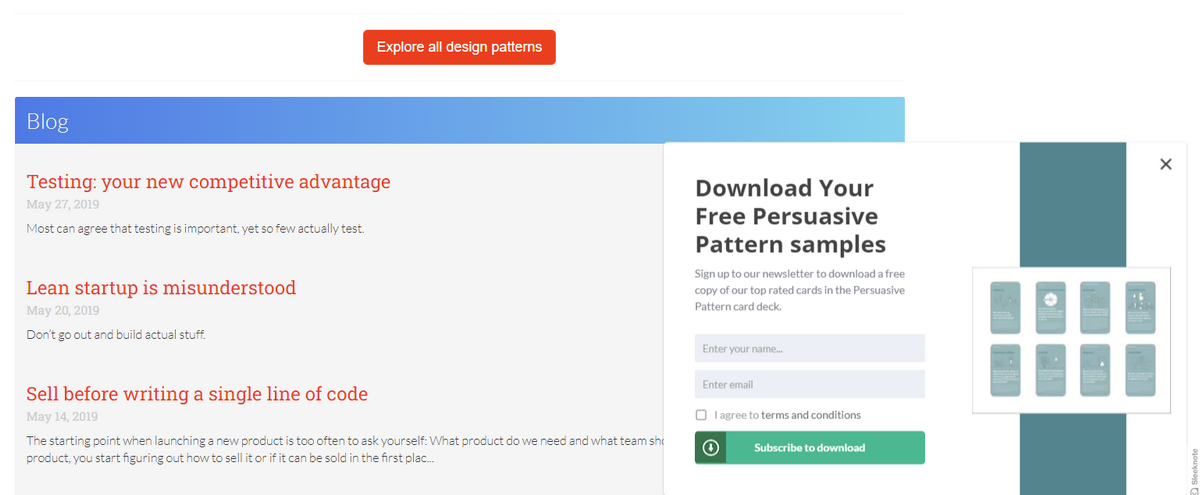
Task: Open the Lean startup is misunderstood post
Action: [161, 288]
